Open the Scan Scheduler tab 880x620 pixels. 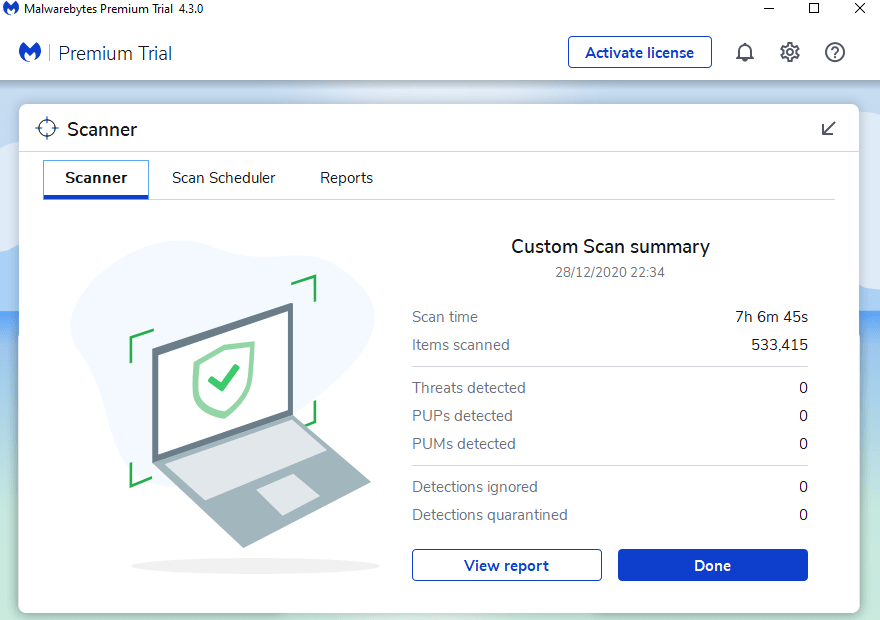(223, 178)
